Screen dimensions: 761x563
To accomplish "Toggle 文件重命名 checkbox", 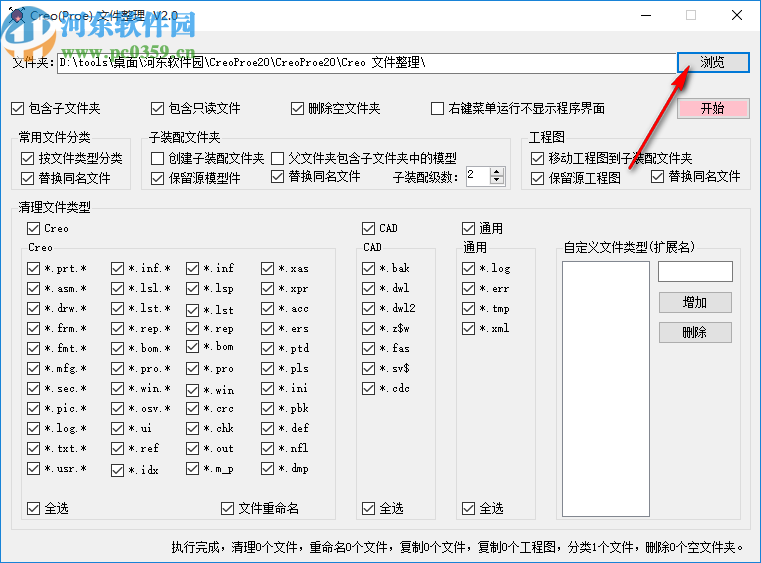I will [x=227, y=508].
